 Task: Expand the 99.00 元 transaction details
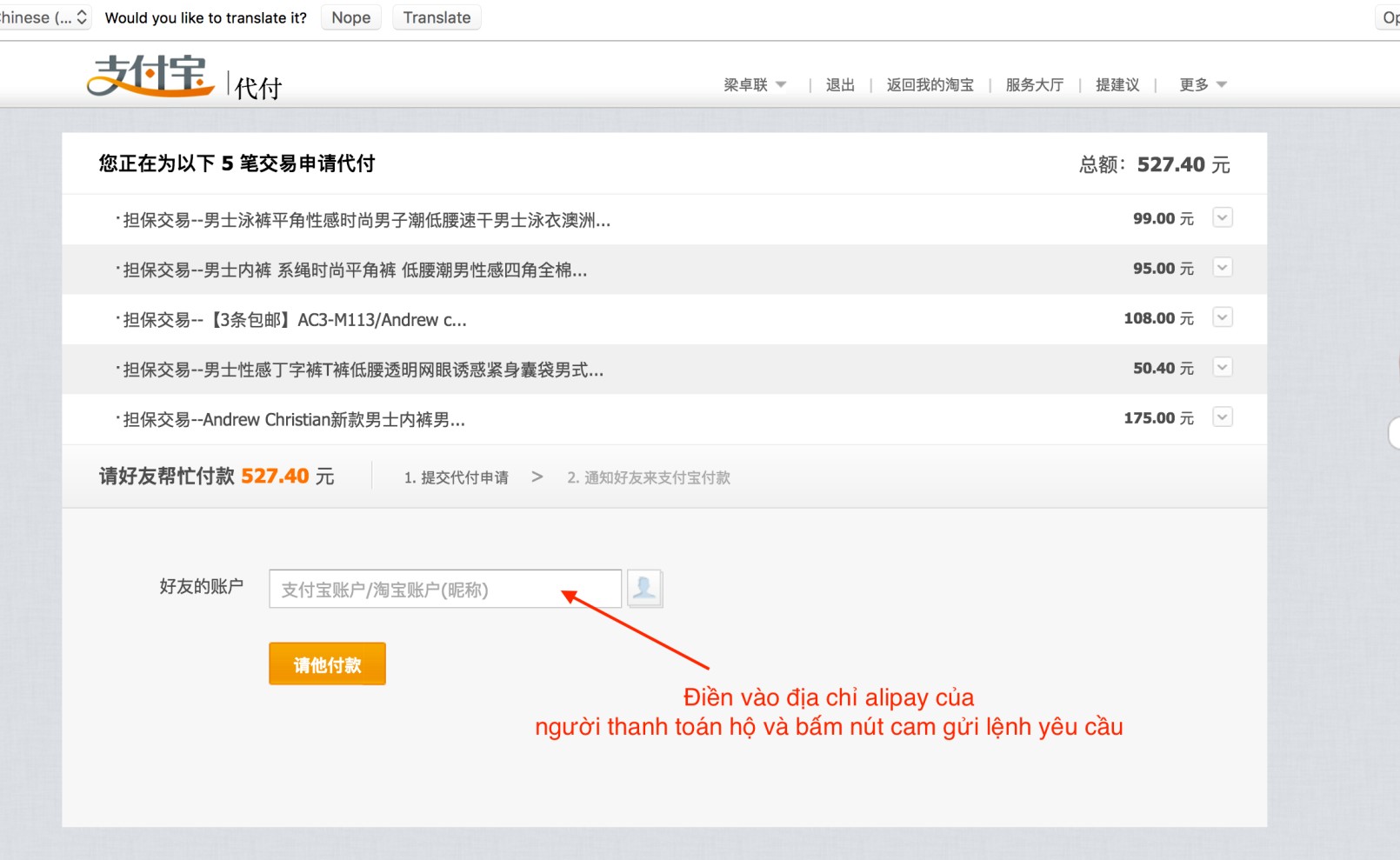coord(1222,217)
